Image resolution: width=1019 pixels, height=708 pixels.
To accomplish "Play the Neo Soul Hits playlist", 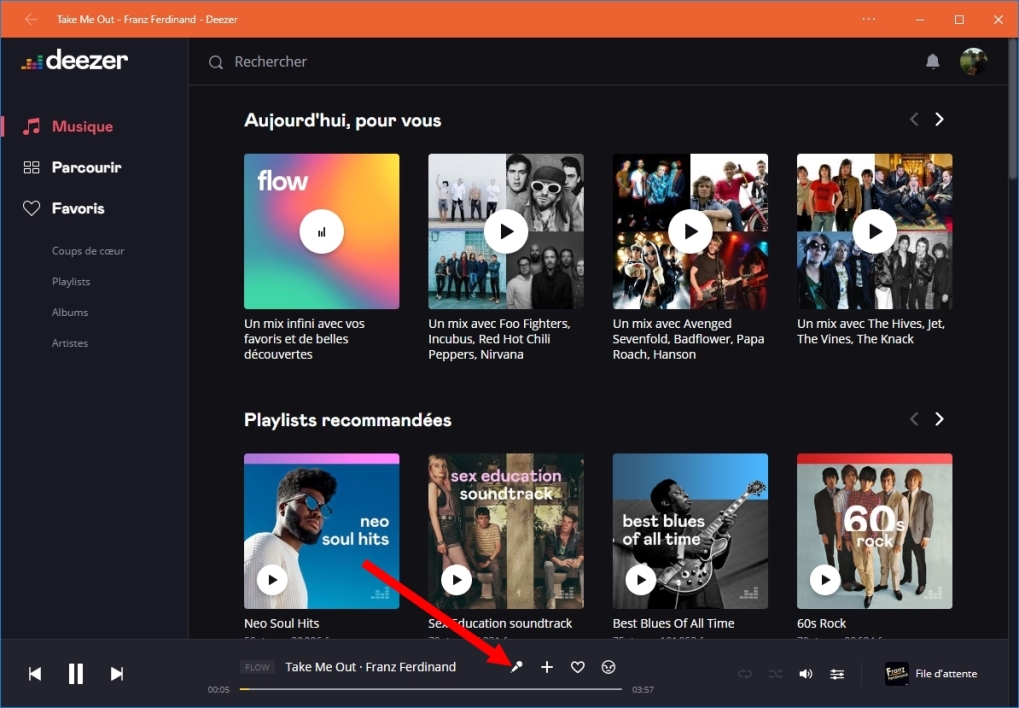I will pos(272,580).
